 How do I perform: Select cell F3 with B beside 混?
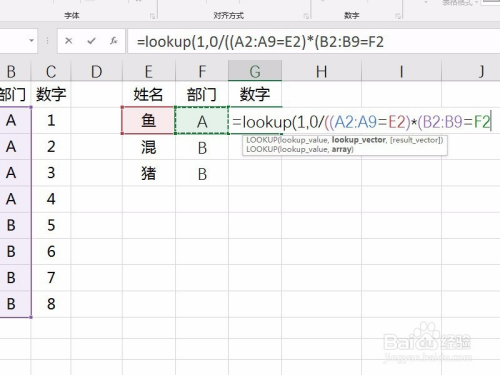[x=202, y=147]
